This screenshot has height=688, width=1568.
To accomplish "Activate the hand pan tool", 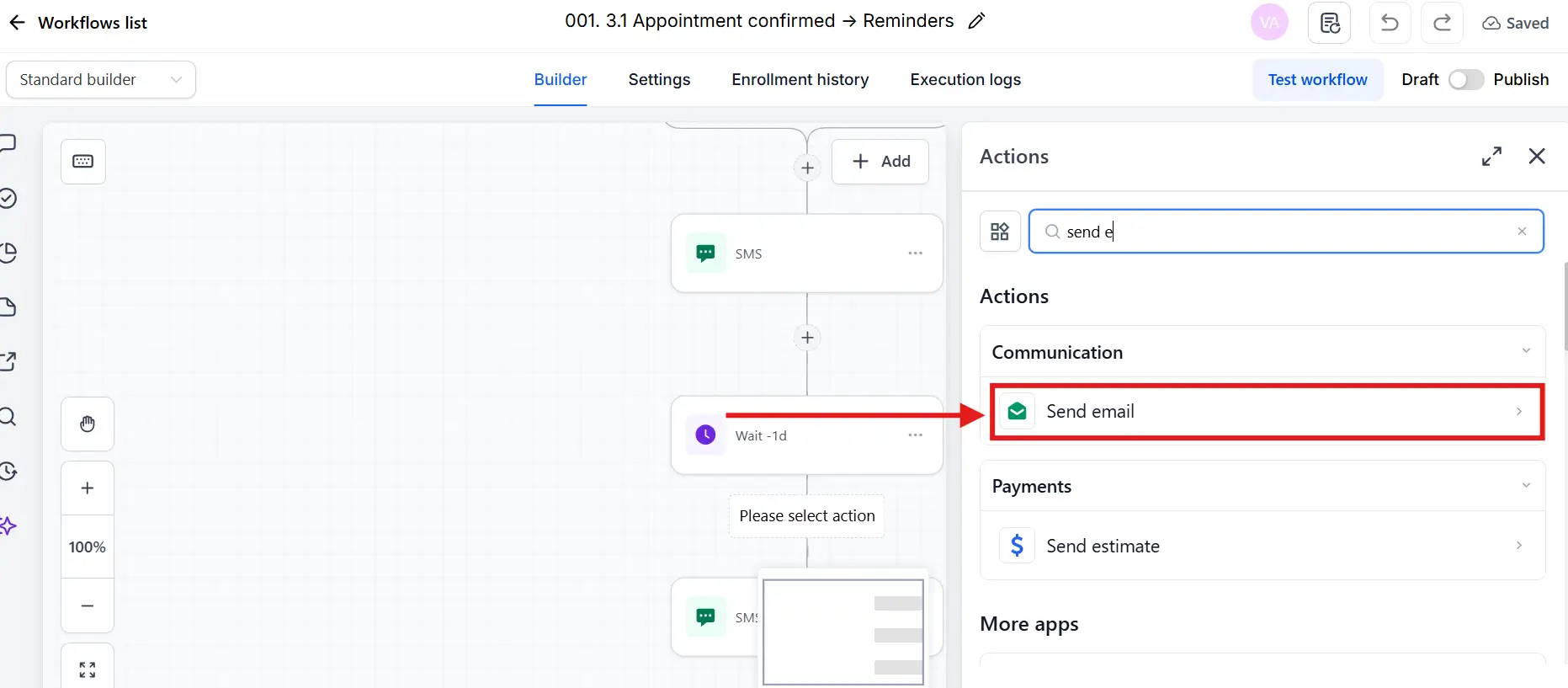I will 88,424.
